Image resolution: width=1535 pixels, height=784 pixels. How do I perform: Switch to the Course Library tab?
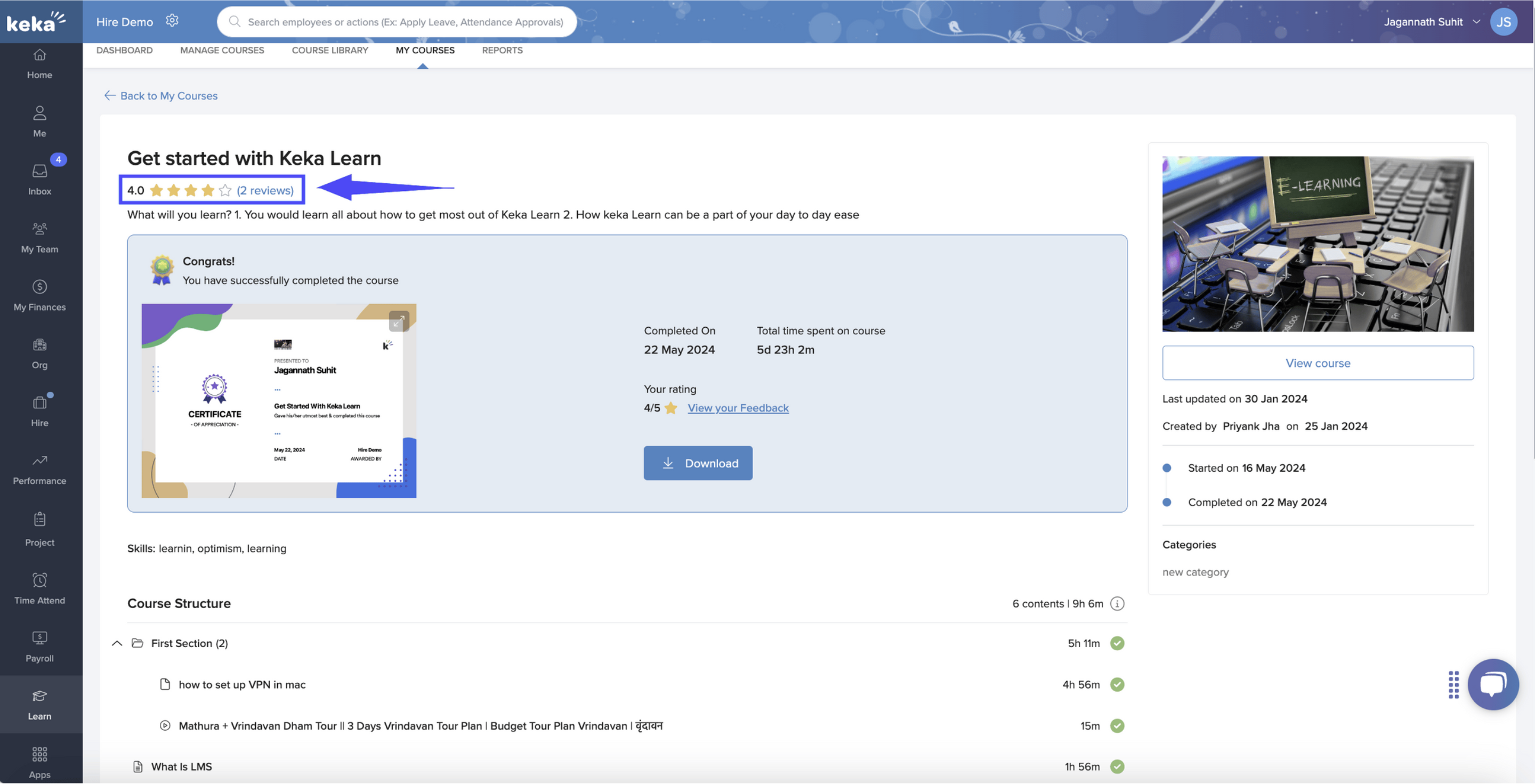(x=329, y=50)
